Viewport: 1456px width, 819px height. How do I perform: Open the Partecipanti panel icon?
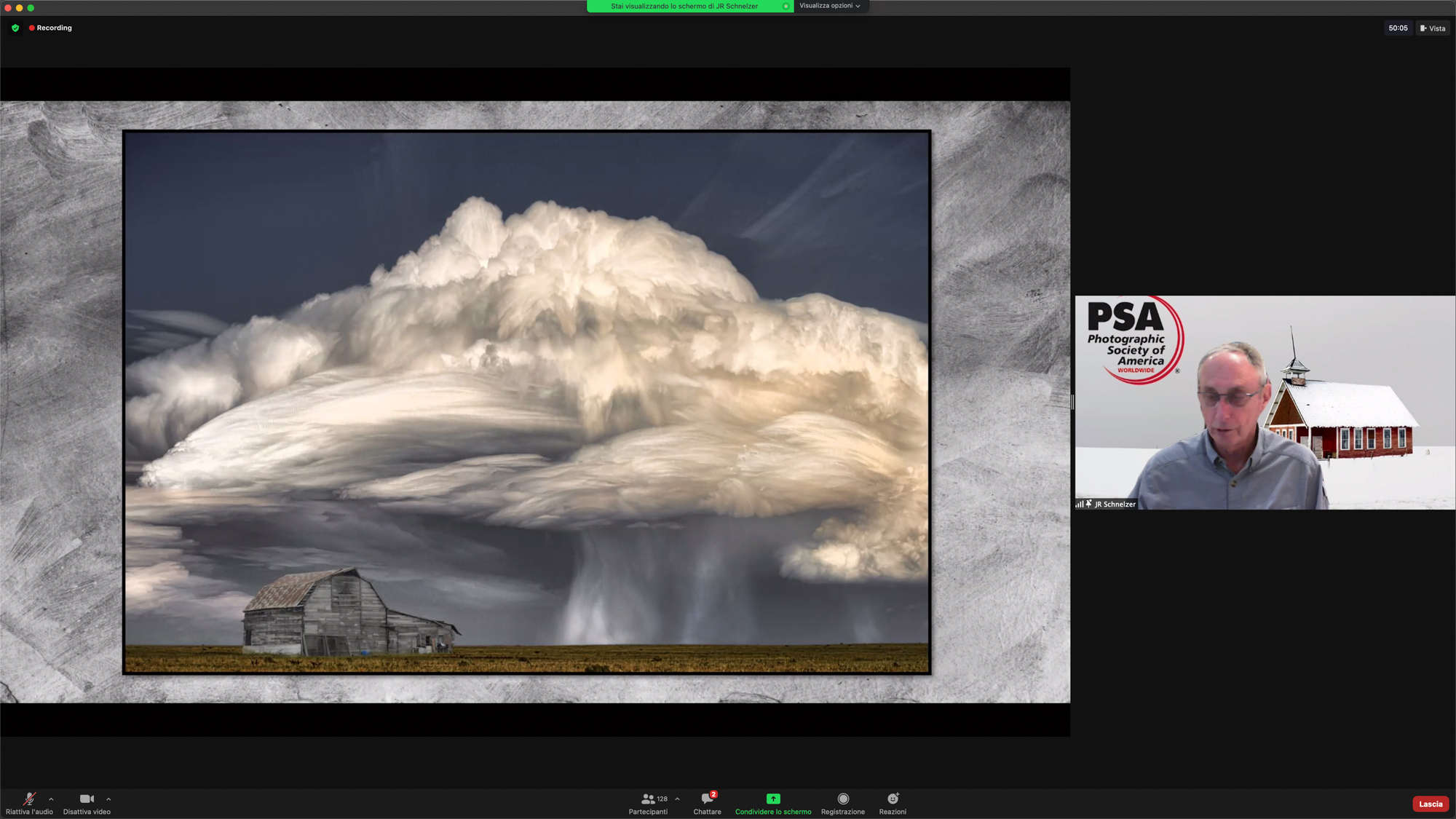pos(647,799)
